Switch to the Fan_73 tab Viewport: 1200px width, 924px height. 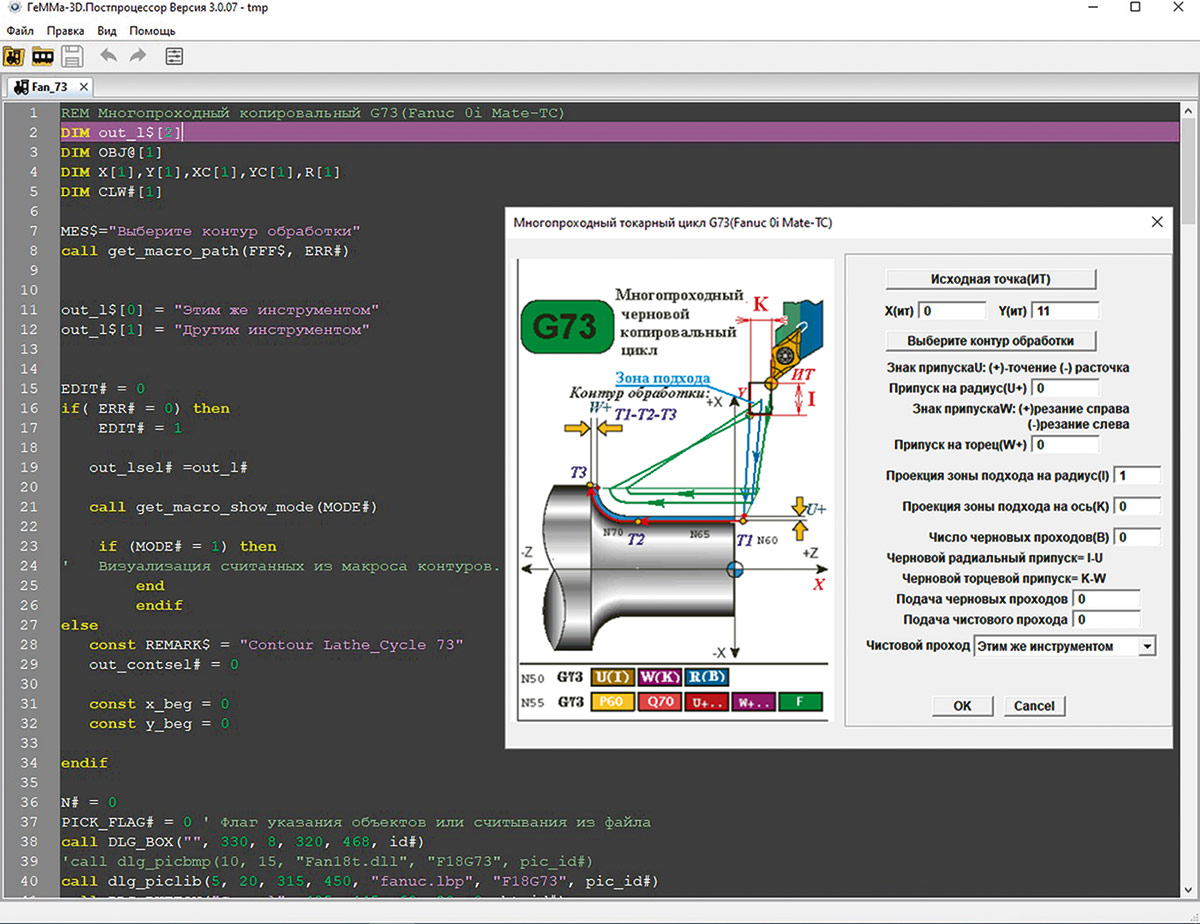click(x=48, y=87)
